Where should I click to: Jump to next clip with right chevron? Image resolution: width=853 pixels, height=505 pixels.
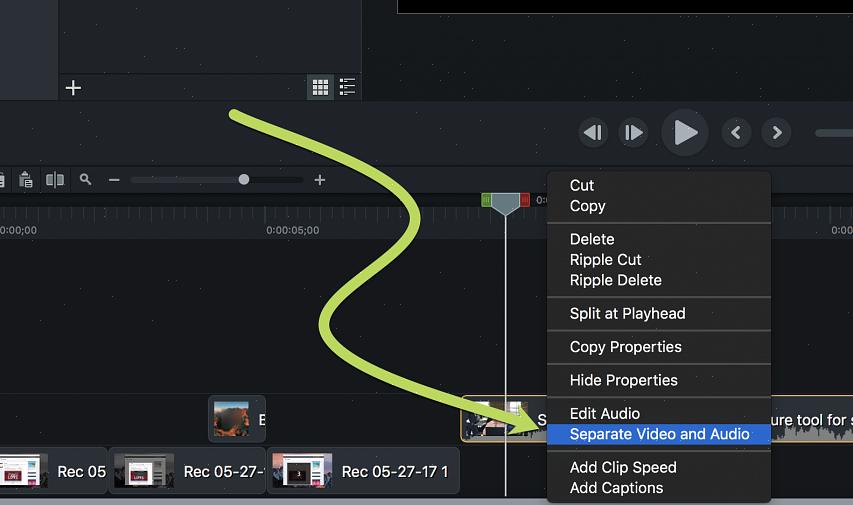[777, 132]
